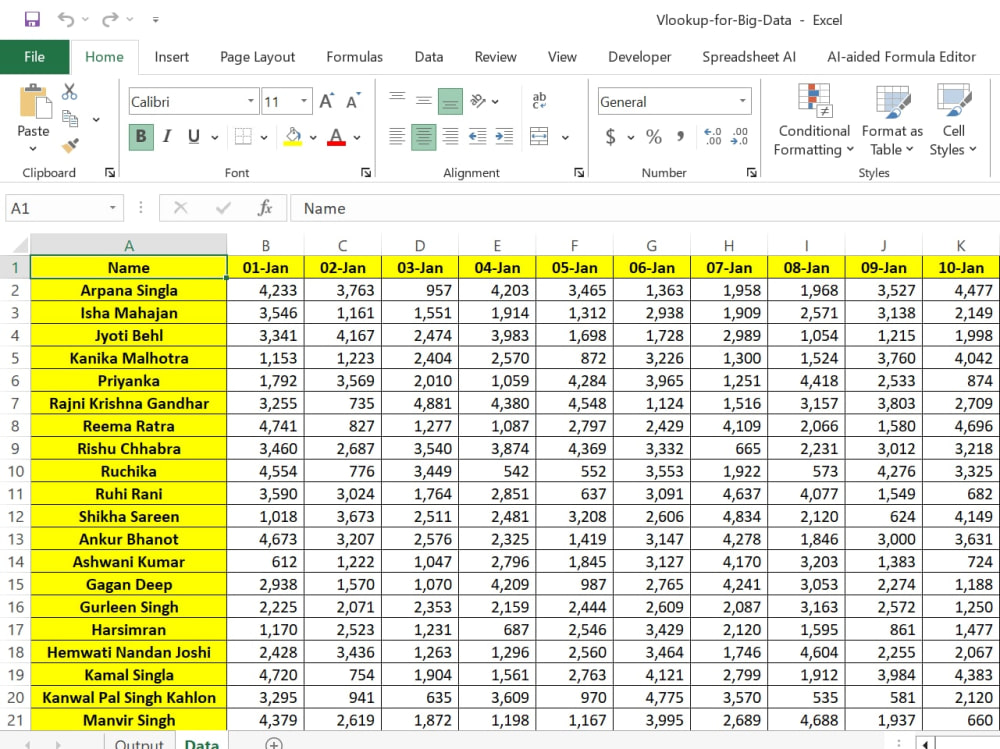Screen dimensions: 1000x749
Task: Align text to the left
Action: point(397,137)
